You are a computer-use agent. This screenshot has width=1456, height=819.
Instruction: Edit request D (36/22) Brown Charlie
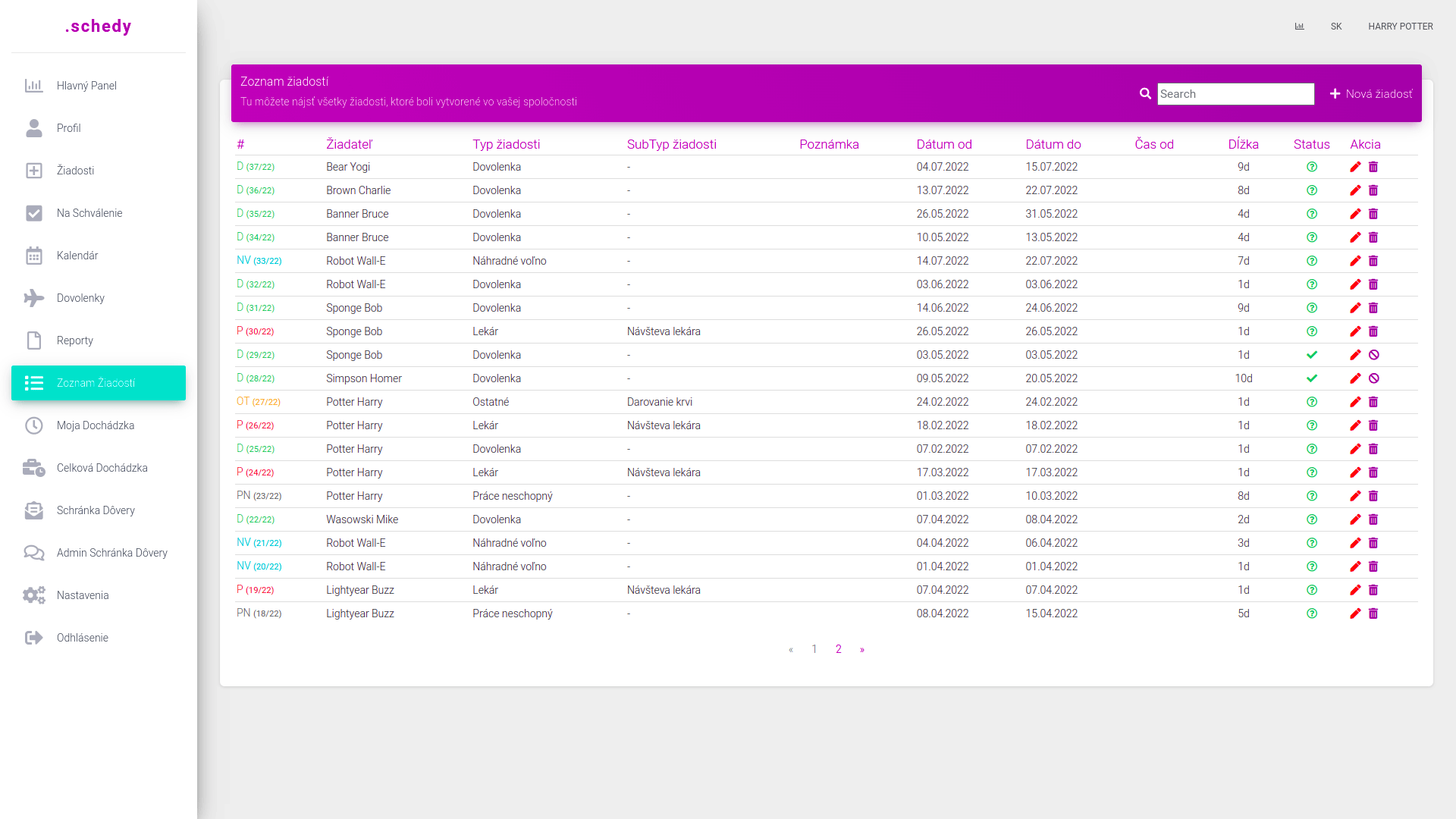pyautogui.click(x=1355, y=190)
